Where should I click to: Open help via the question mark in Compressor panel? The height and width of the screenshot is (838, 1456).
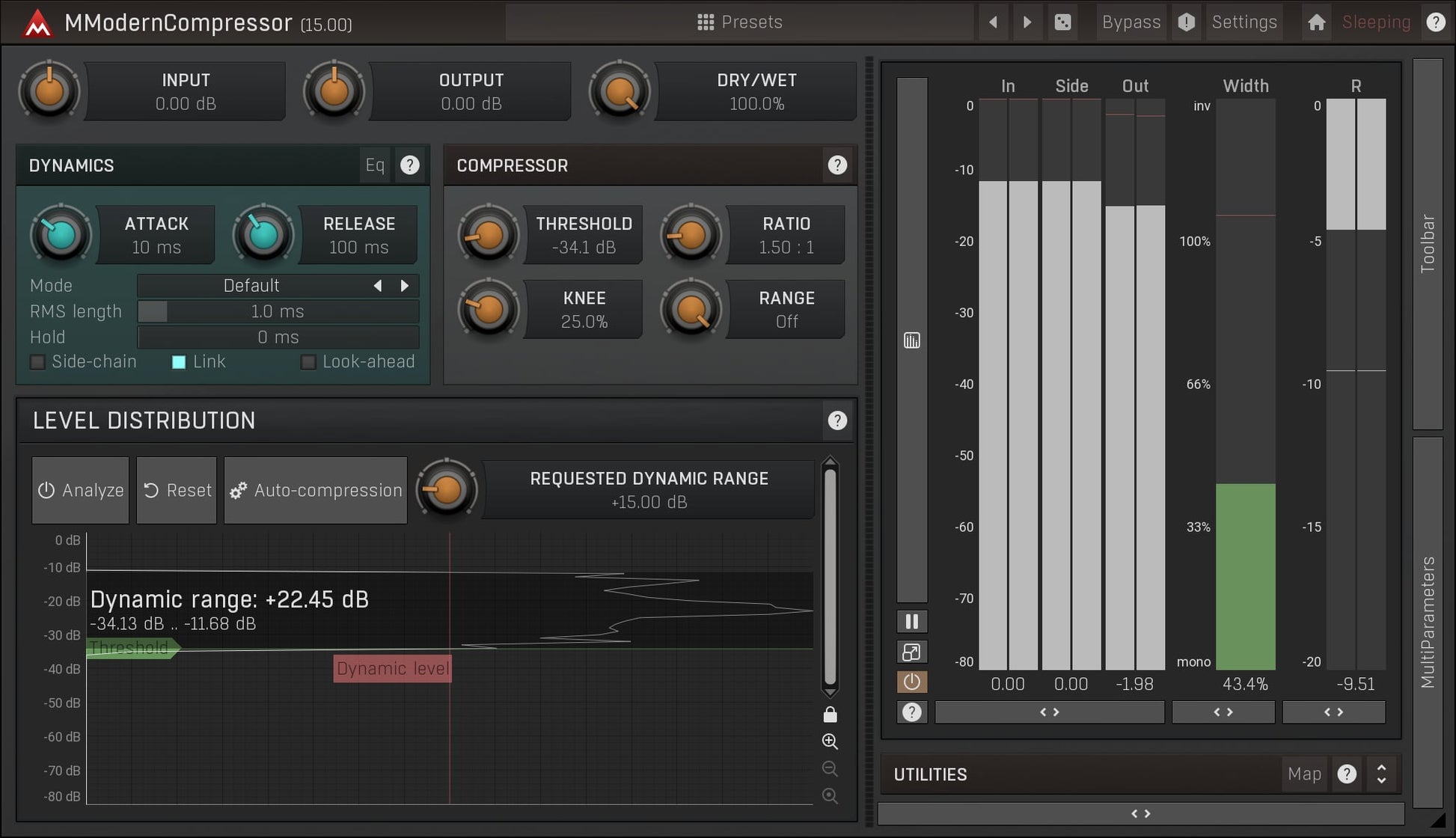pos(837,165)
